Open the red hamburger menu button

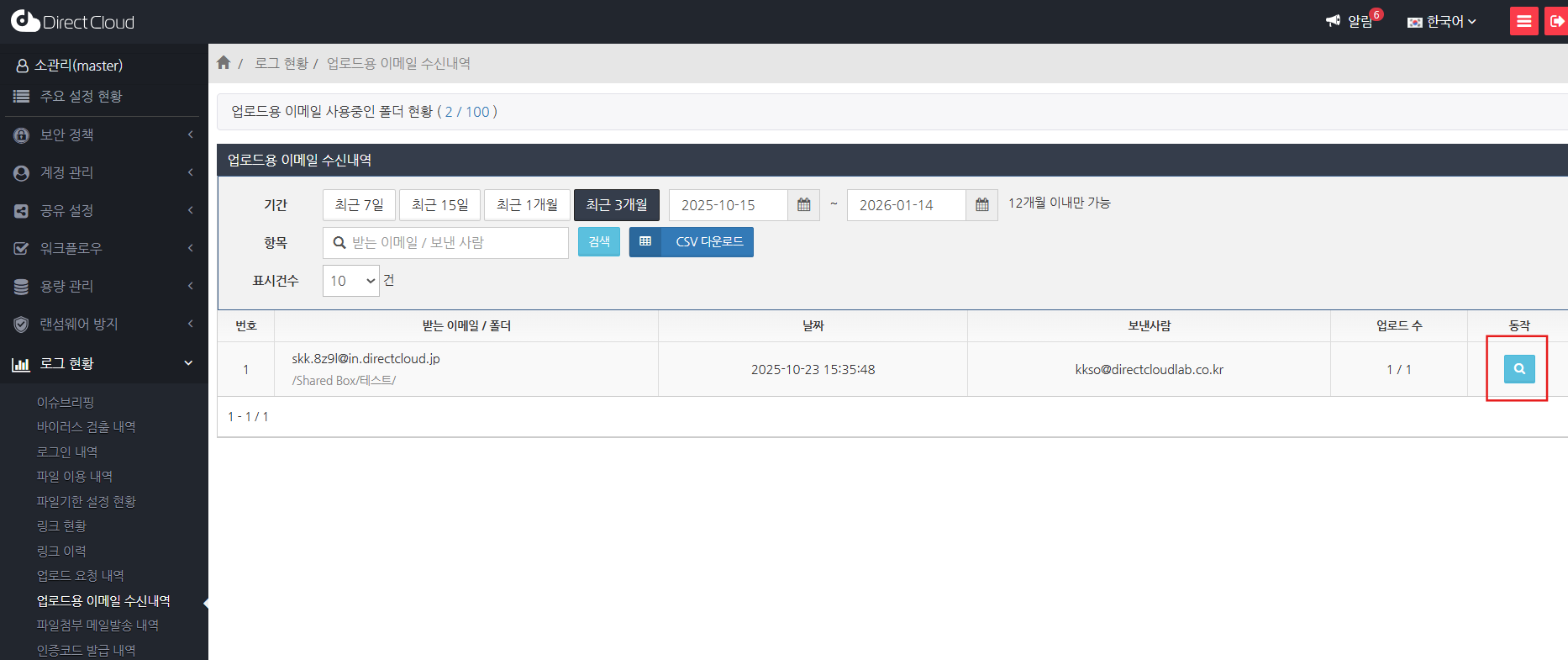pyautogui.click(x=1523, y=21)
